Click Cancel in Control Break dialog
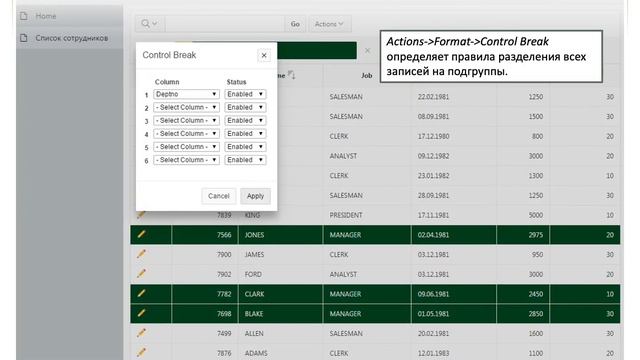 pyautogui.click(x=218, y=196)
